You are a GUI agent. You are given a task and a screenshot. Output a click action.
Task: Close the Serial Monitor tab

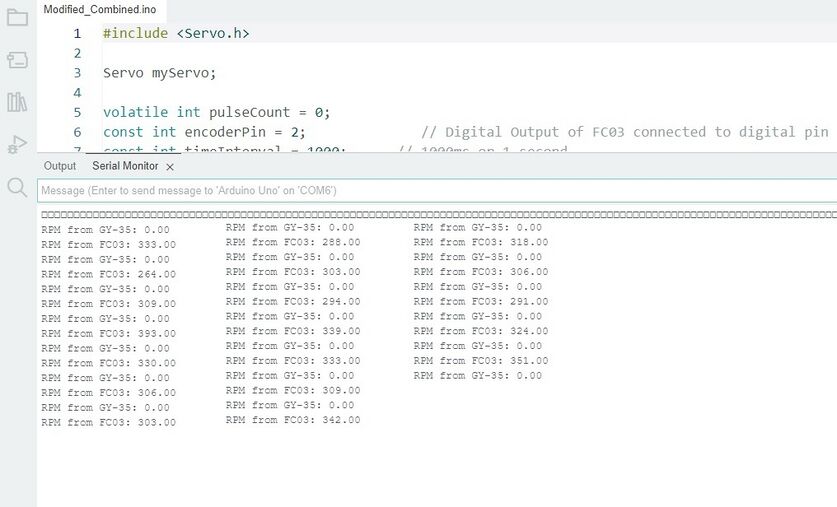[x=170, y=167]
